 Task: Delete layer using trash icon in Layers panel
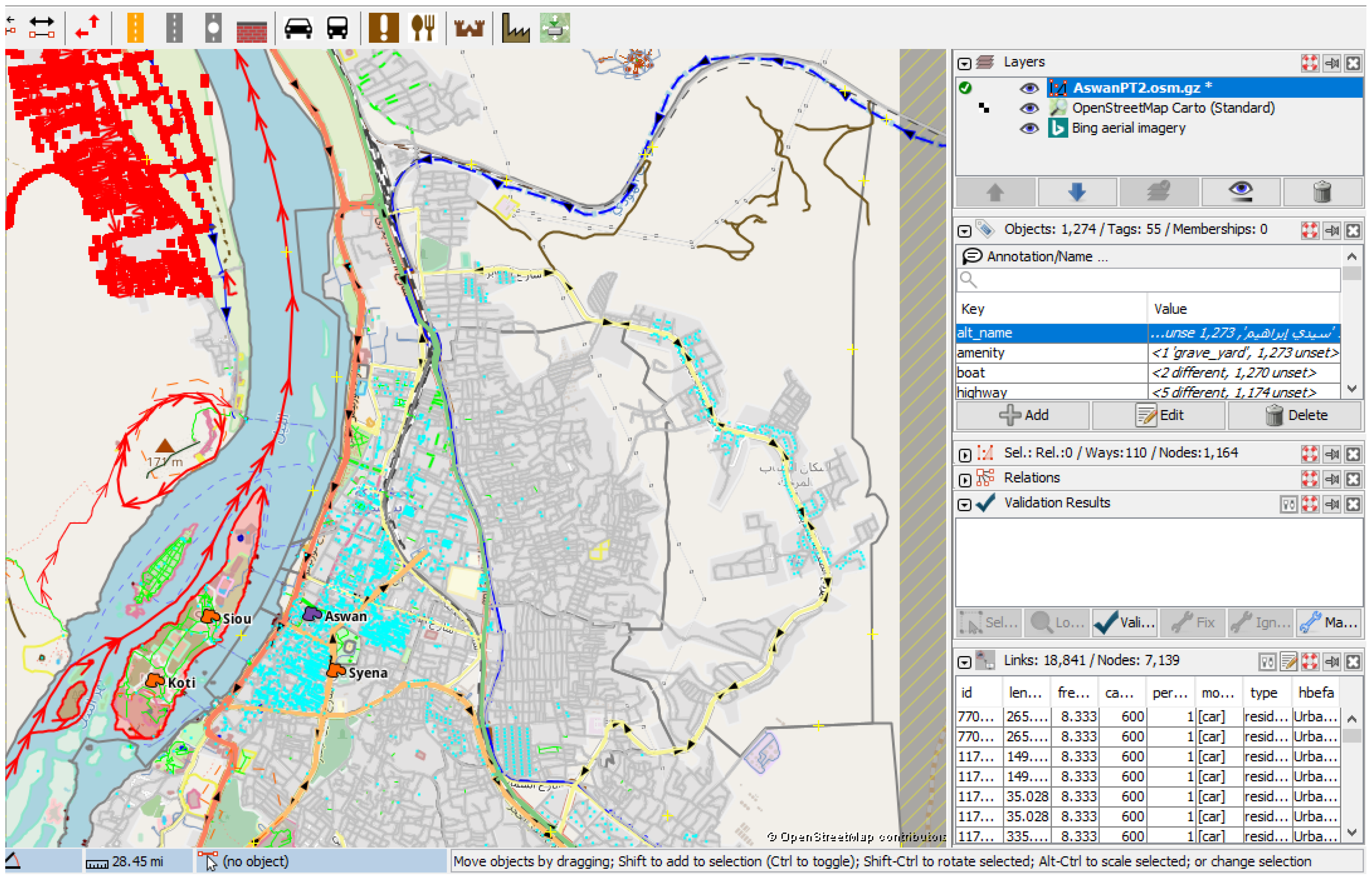click(1322, 191)
